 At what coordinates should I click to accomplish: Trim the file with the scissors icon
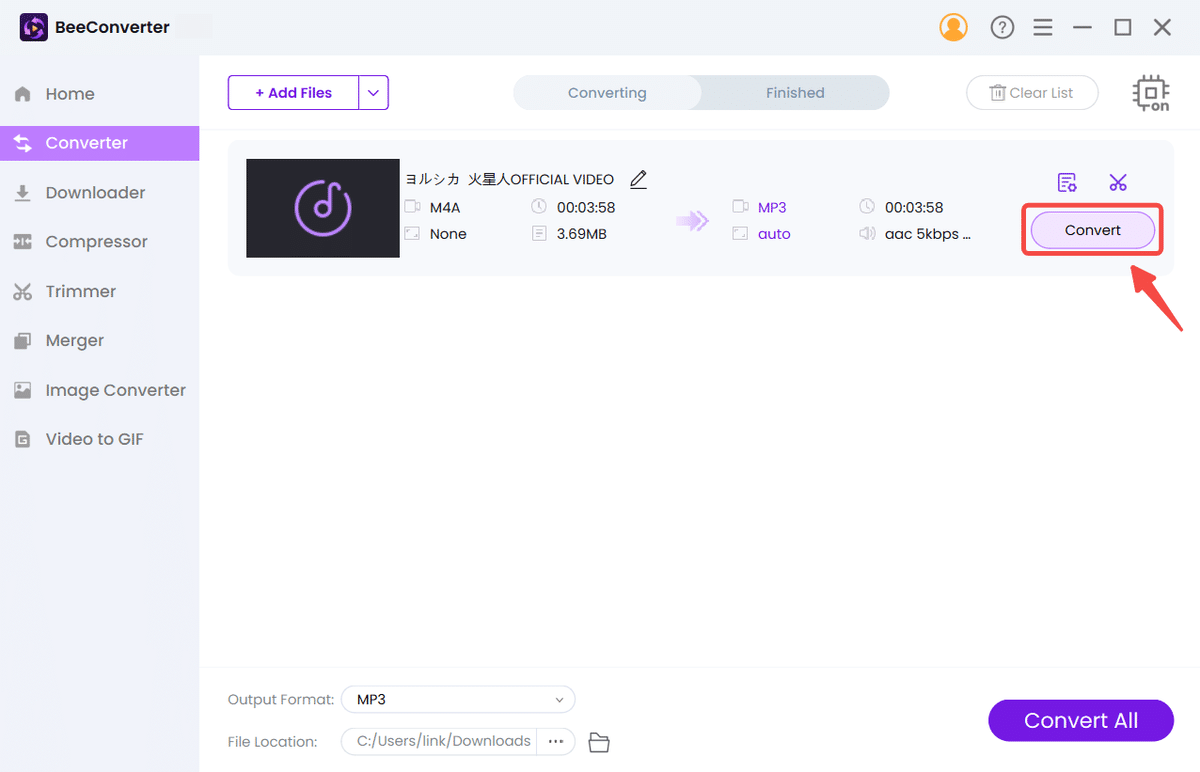click(1118, 182)
